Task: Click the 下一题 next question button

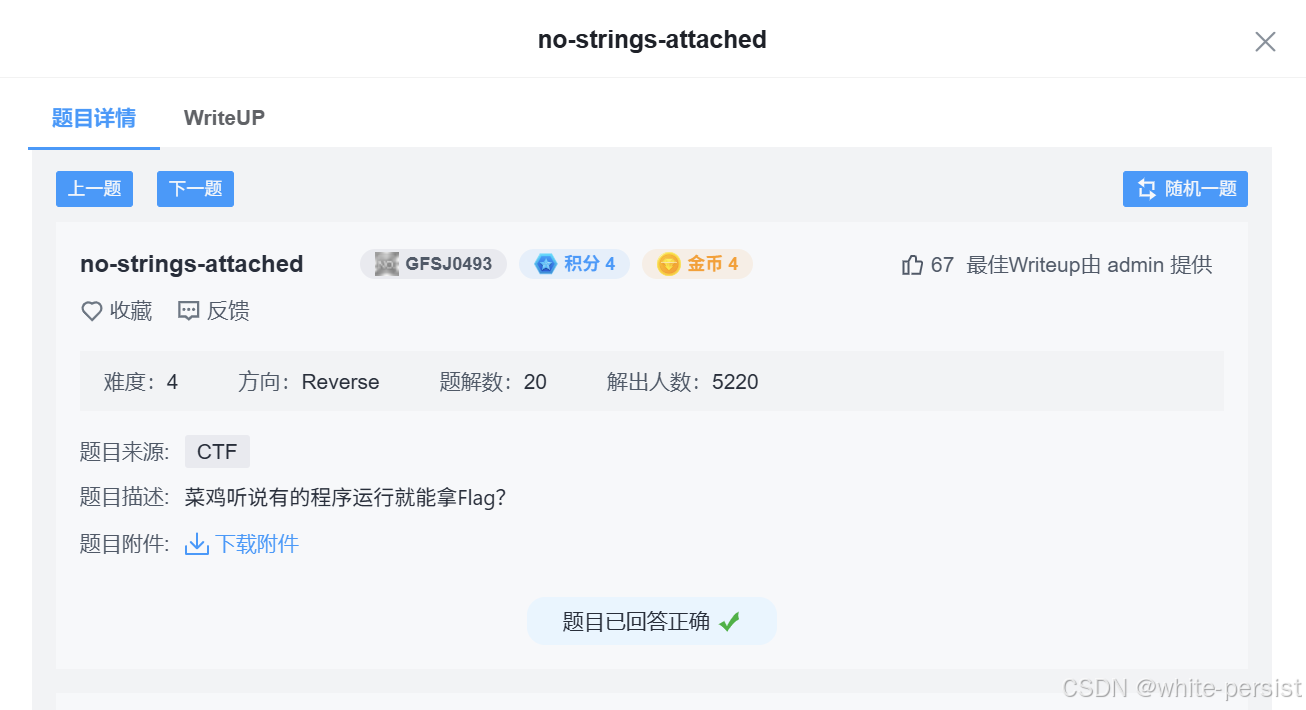Action: point(194,189)
